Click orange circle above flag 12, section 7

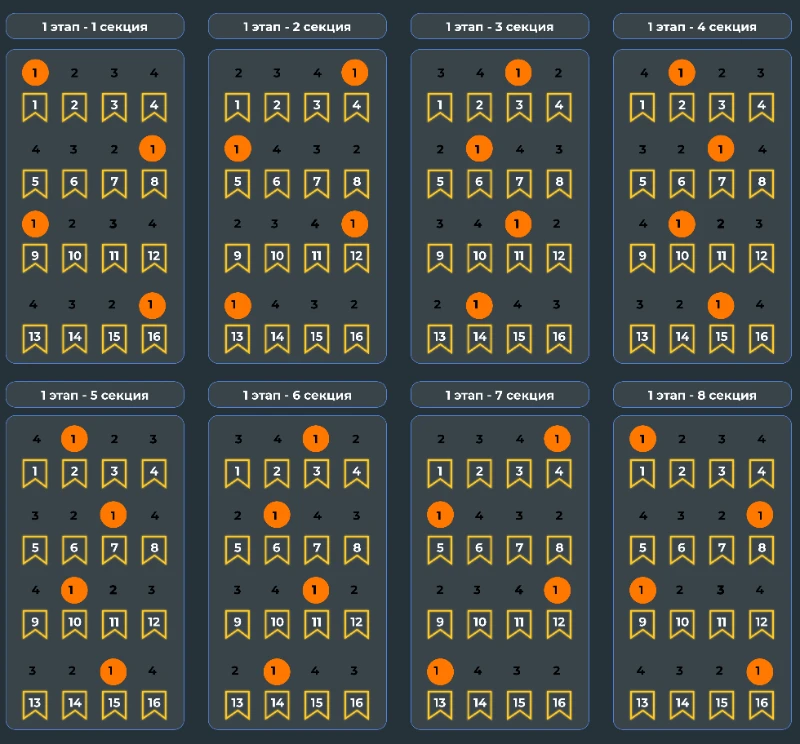point(557,590)
